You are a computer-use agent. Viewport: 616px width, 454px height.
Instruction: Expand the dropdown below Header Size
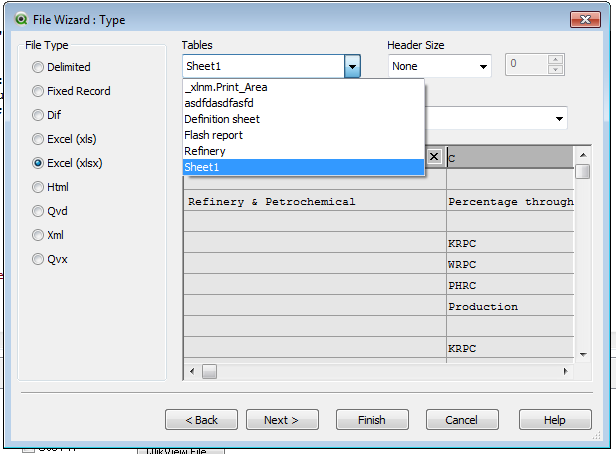[x=558, y=119]
